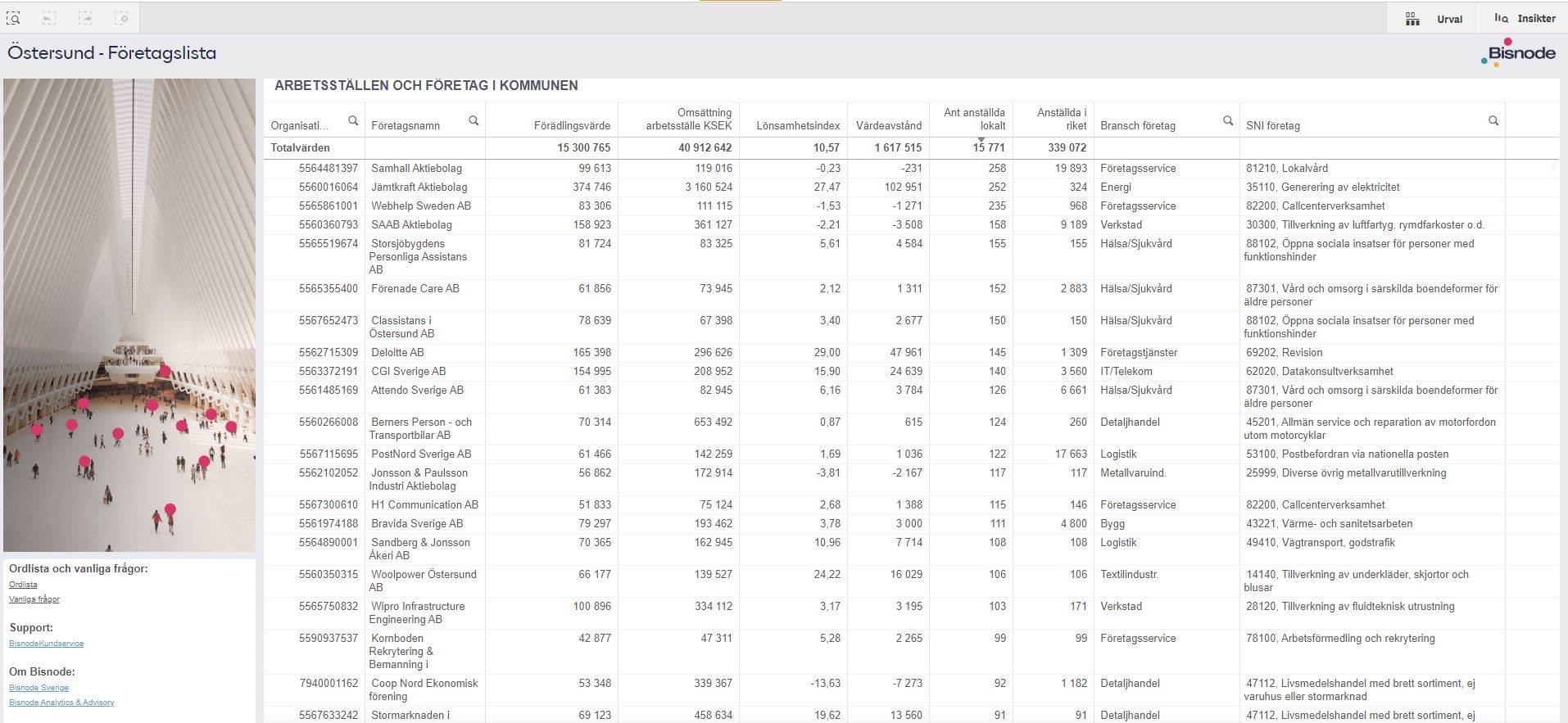
Task: Sort by Värdeavstånd column header
Action: tap(889, 125)
